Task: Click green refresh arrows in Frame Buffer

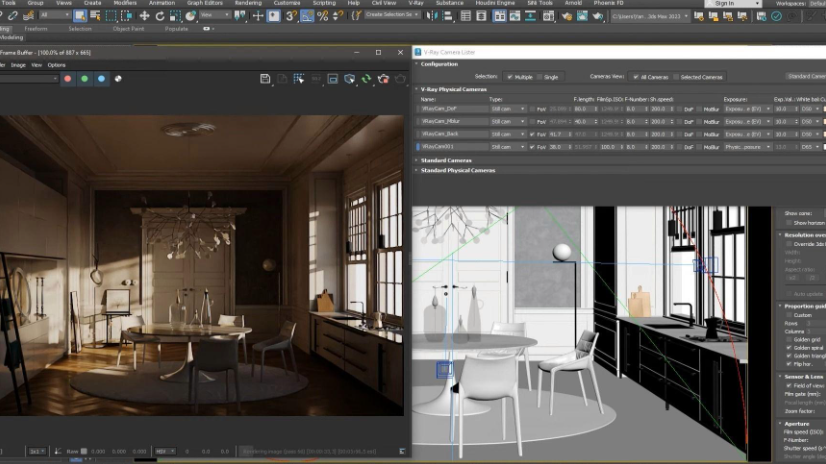Action: click(x=366, y=79)
